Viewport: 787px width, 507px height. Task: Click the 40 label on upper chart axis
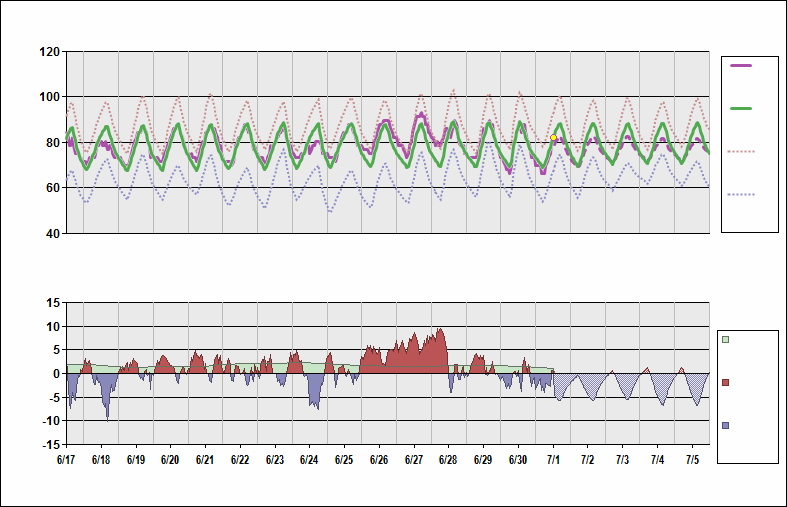pyautogui.click(x=51, y=233)
